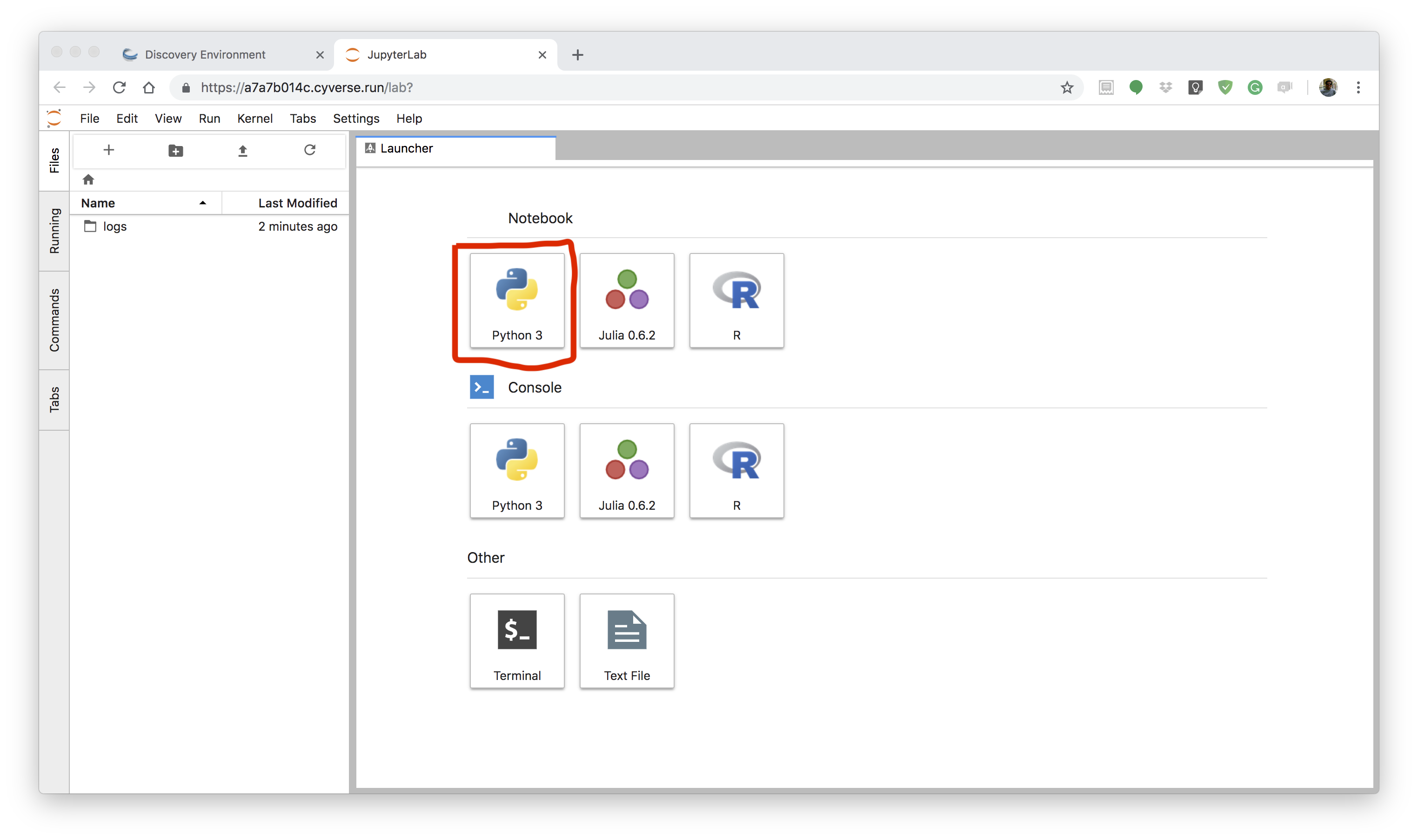Click the Dropbox extension icon
The width and height of the screenshot is (1418, 840).
[x=1165, y=87]
